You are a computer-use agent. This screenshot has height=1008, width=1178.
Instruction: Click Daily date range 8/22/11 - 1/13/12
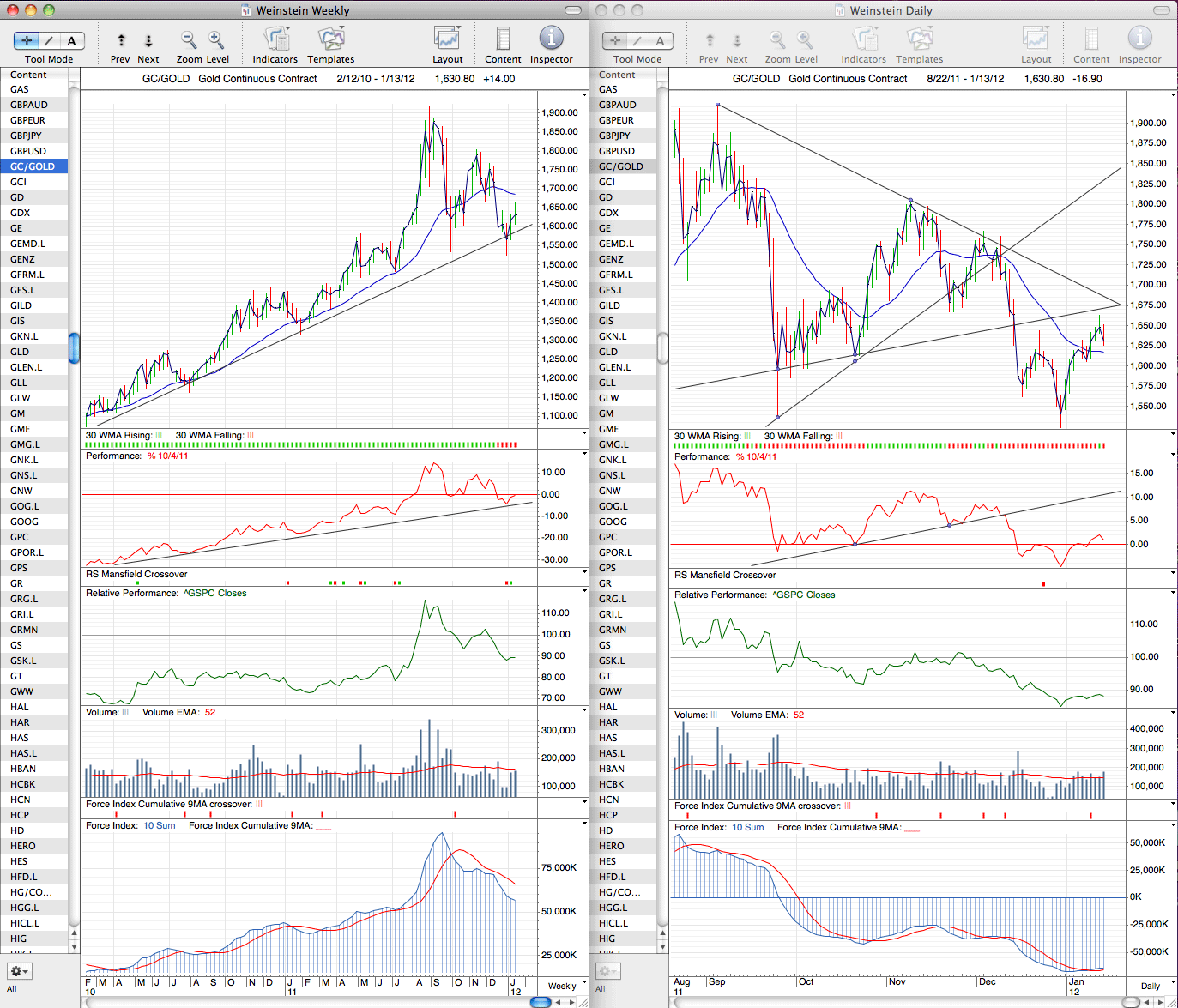point(965,78)
